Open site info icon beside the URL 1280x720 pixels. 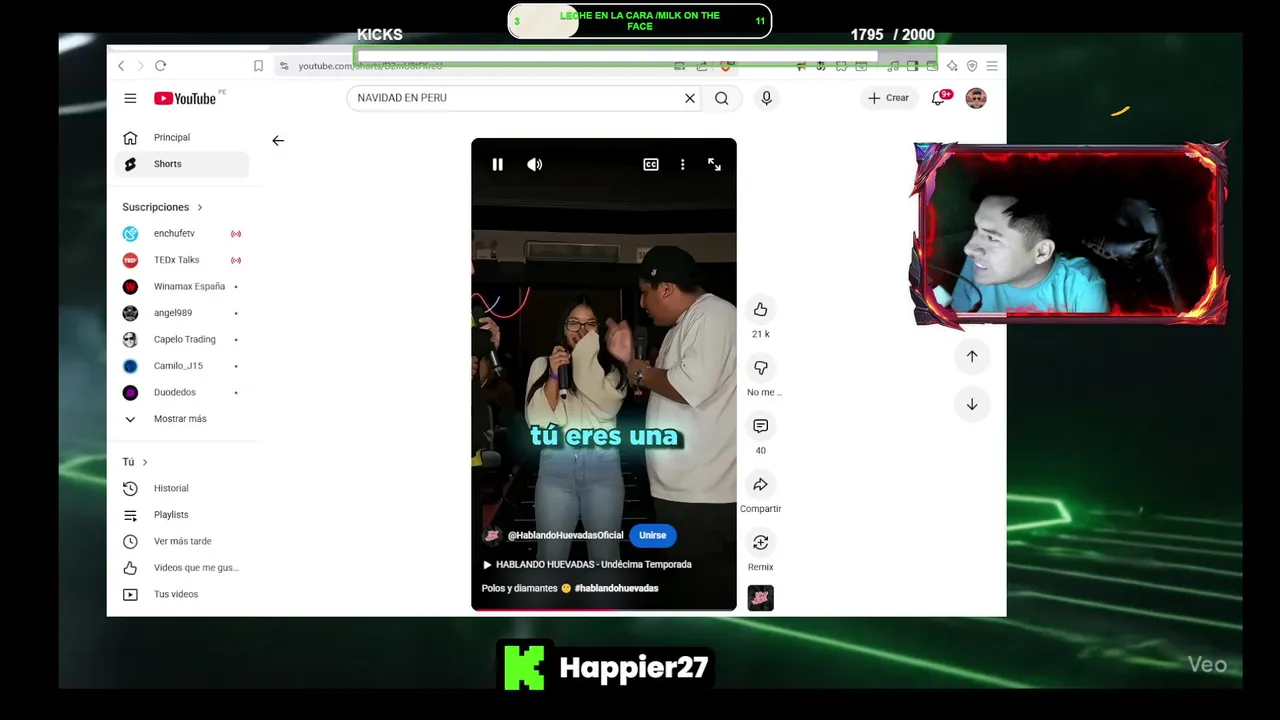point(284,66)
